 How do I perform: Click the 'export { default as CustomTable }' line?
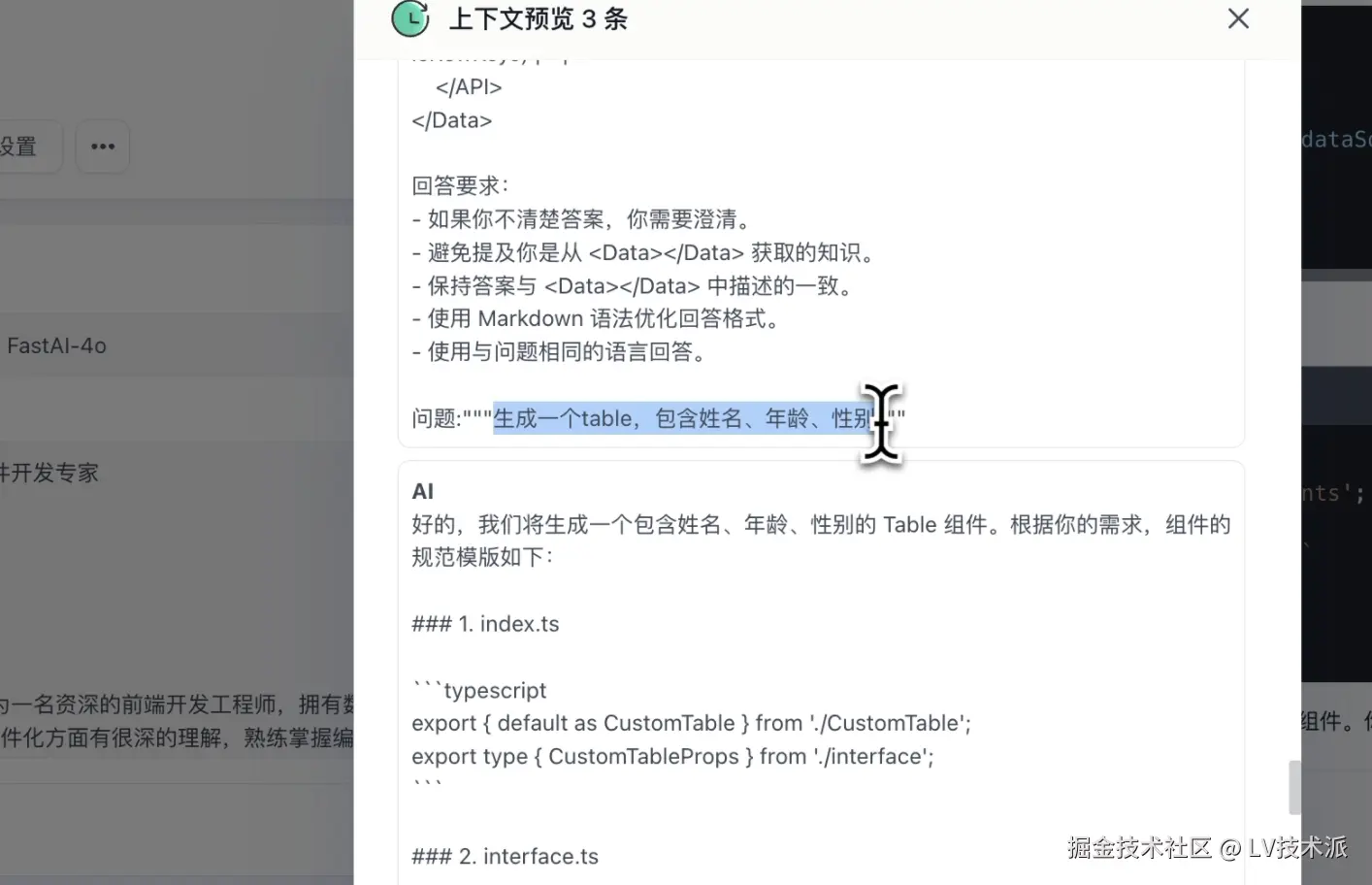[x=691, y=723]
